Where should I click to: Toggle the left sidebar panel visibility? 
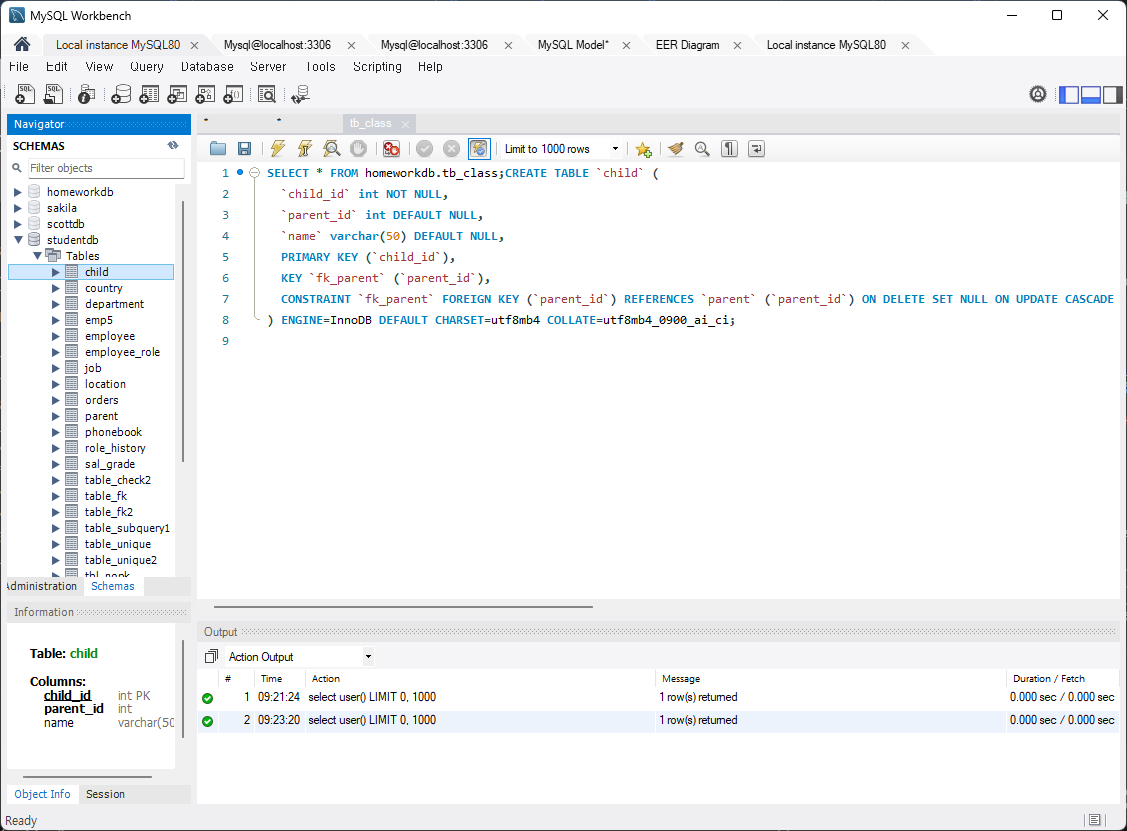coord(1069,94)
